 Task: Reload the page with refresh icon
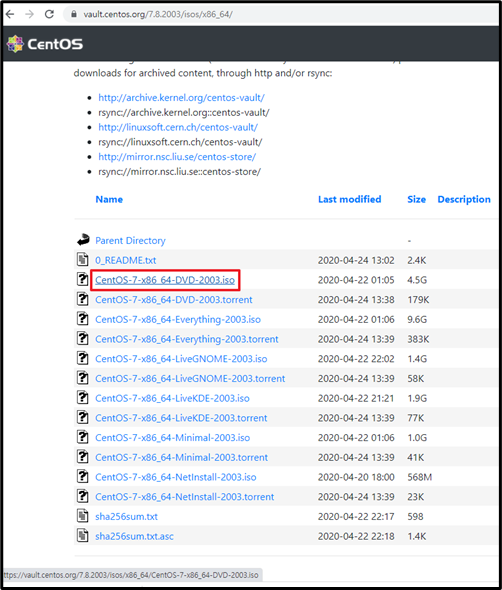[x=49, y=14]
